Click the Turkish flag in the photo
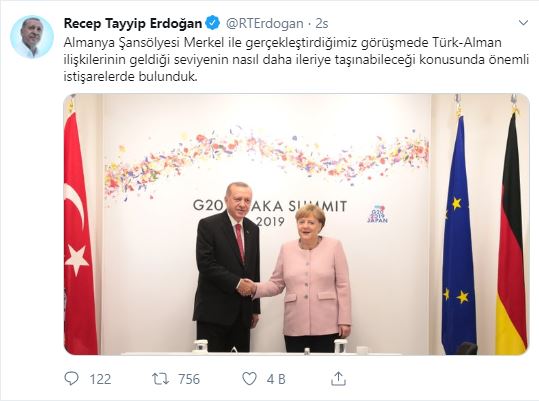The image size is (539, 401). tap(80, 227)
